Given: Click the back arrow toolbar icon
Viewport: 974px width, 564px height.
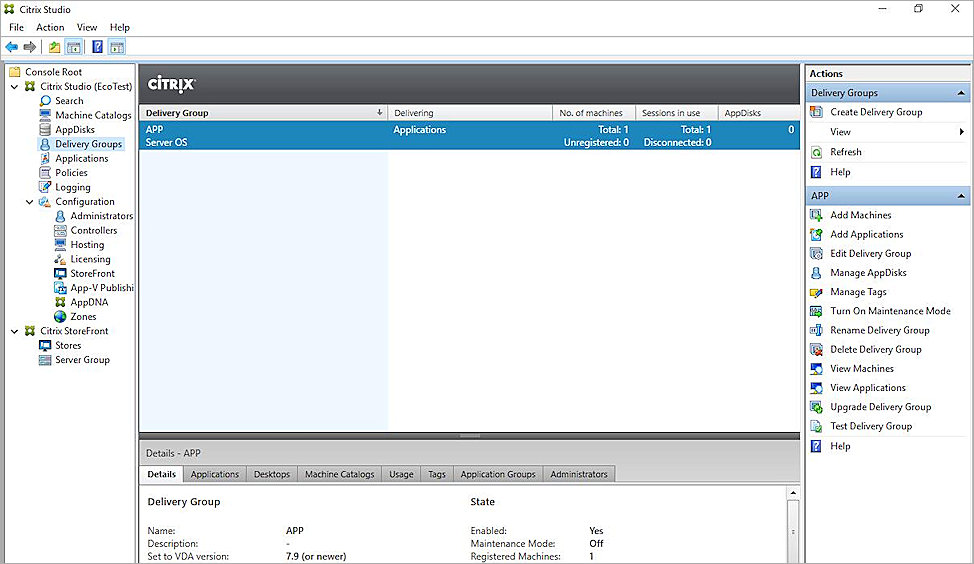Looking at the screenshot, I should tap(11, 47).
